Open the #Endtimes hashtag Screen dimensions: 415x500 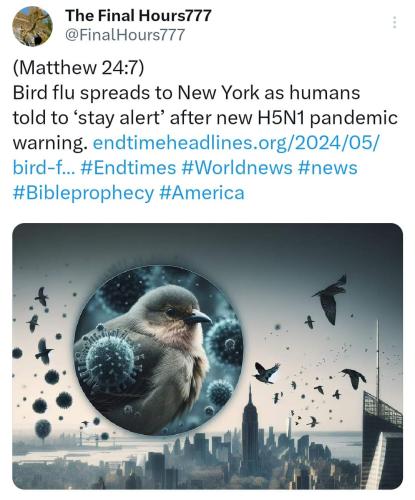coord(128,168)
